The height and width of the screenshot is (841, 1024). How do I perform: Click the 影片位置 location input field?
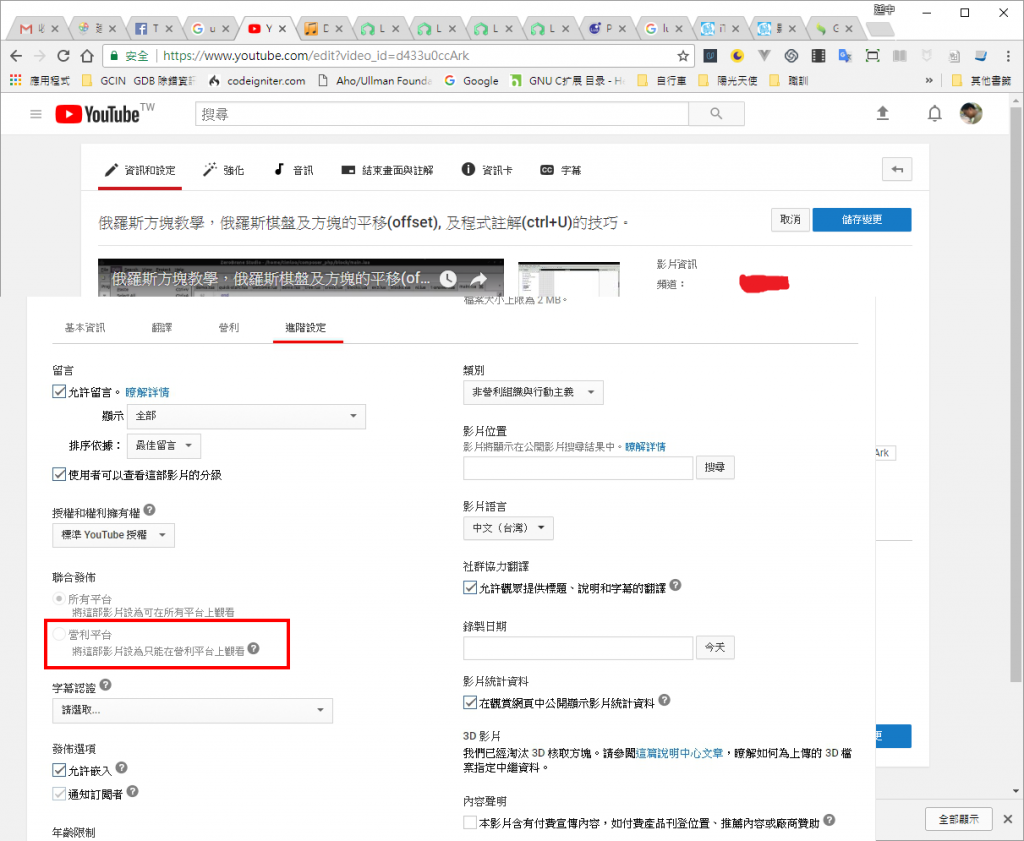point(578,468)
